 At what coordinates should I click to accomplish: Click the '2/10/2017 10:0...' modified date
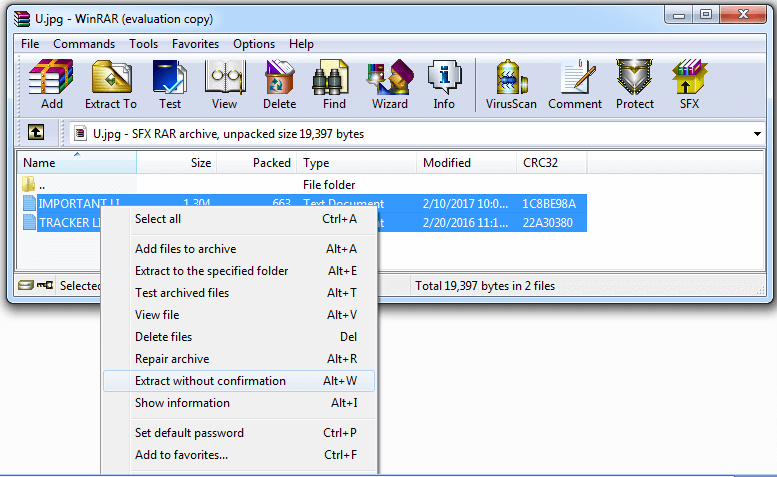coord(465,204)
